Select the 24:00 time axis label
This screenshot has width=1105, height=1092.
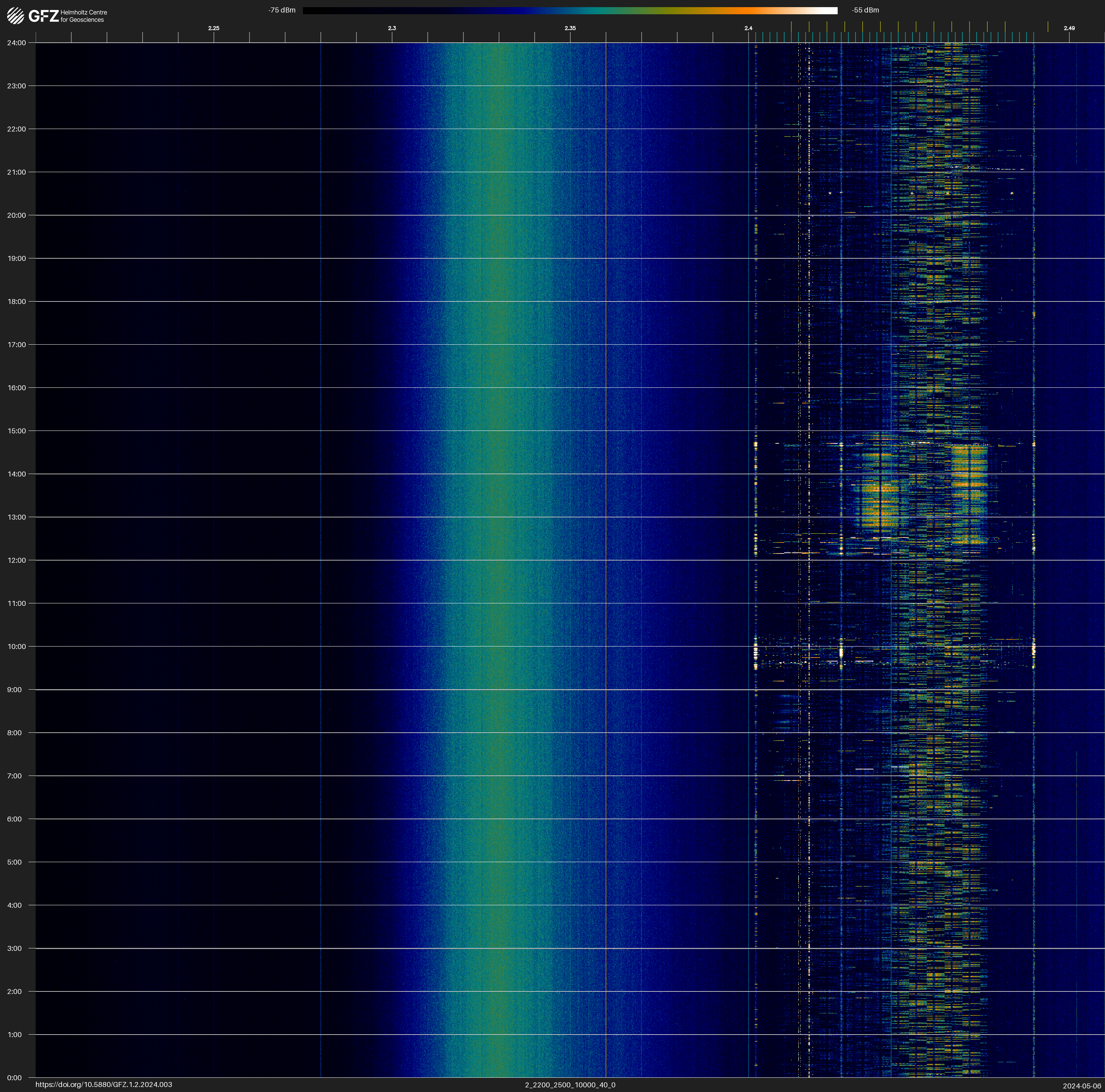tap(17, 43)
